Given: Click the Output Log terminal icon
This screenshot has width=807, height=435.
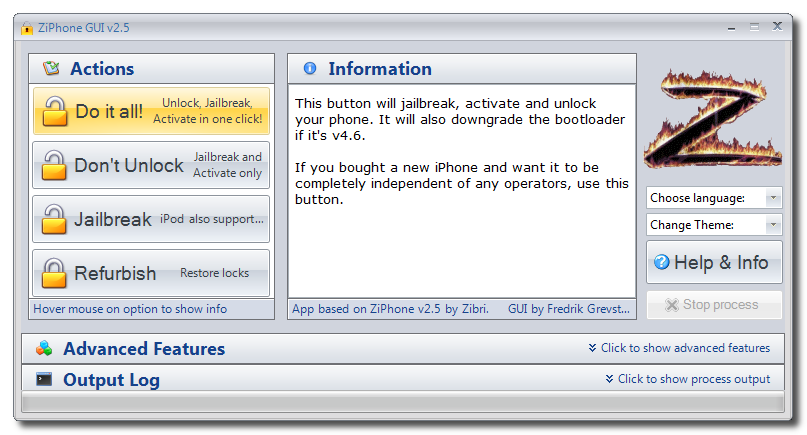Looking at the screenshot, I should click(x=44, y=379).
